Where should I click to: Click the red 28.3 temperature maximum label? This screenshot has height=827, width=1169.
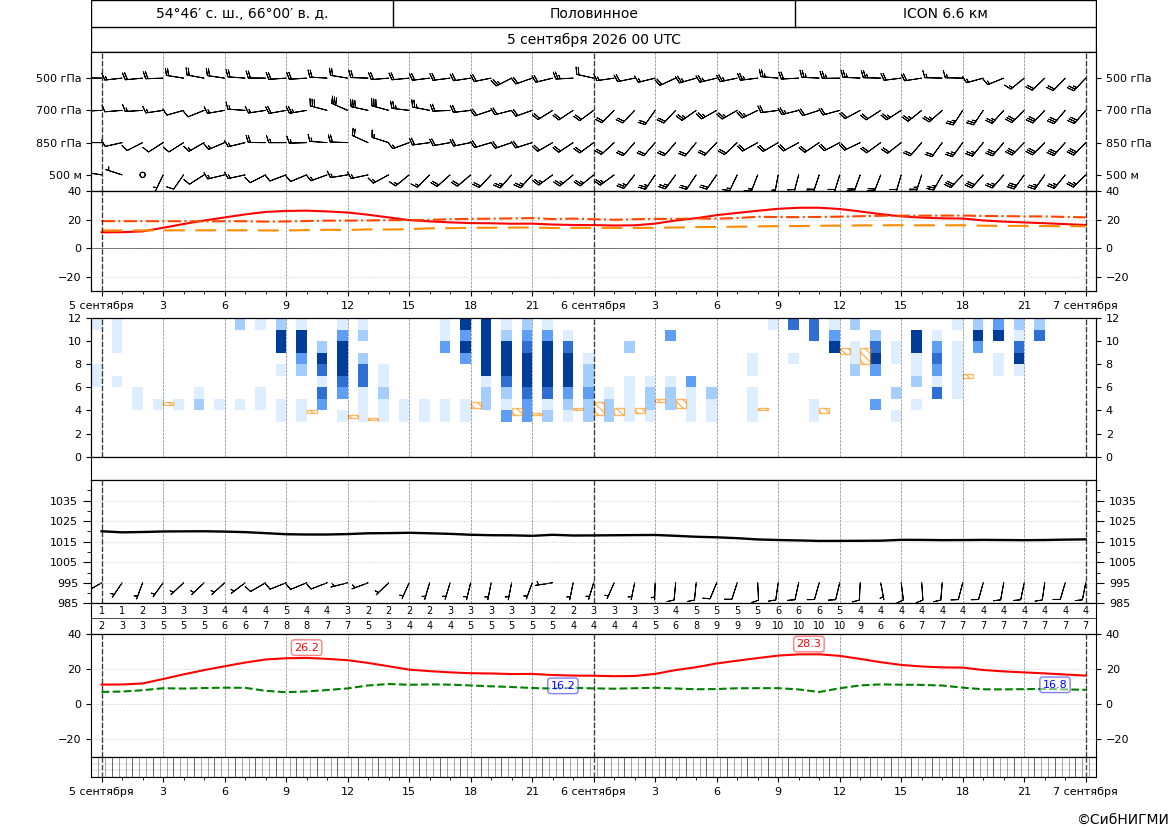[809, 644]
